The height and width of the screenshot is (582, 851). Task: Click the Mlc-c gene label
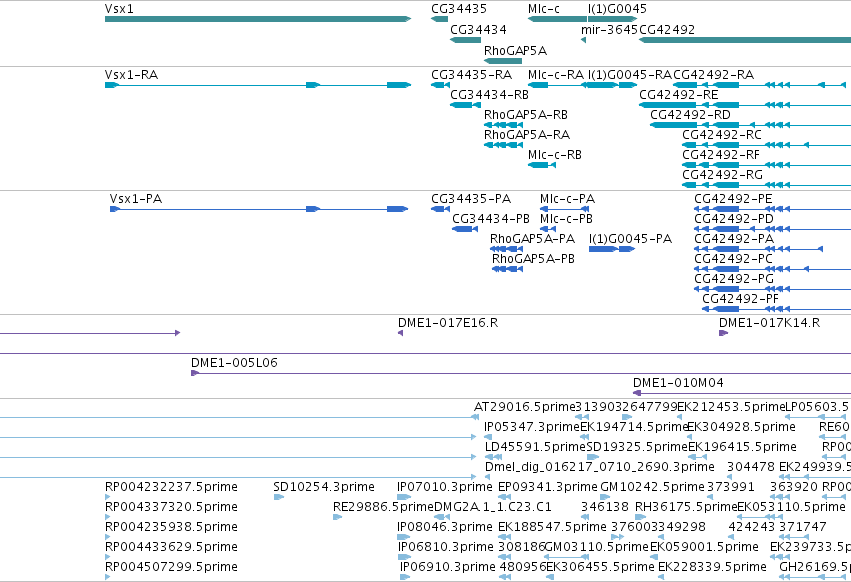click(543, 9)
